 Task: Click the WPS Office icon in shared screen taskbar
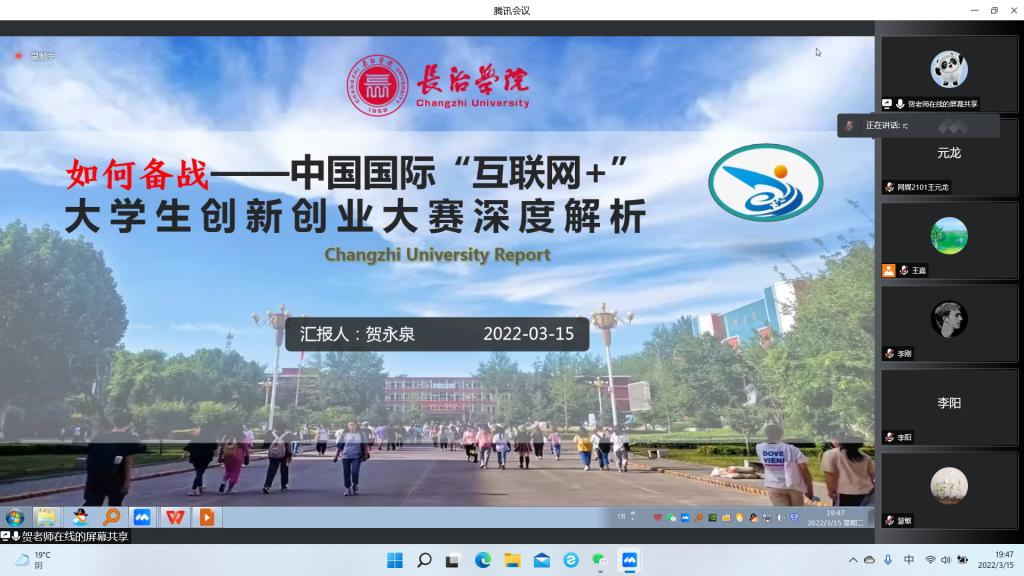click(175, 517)
